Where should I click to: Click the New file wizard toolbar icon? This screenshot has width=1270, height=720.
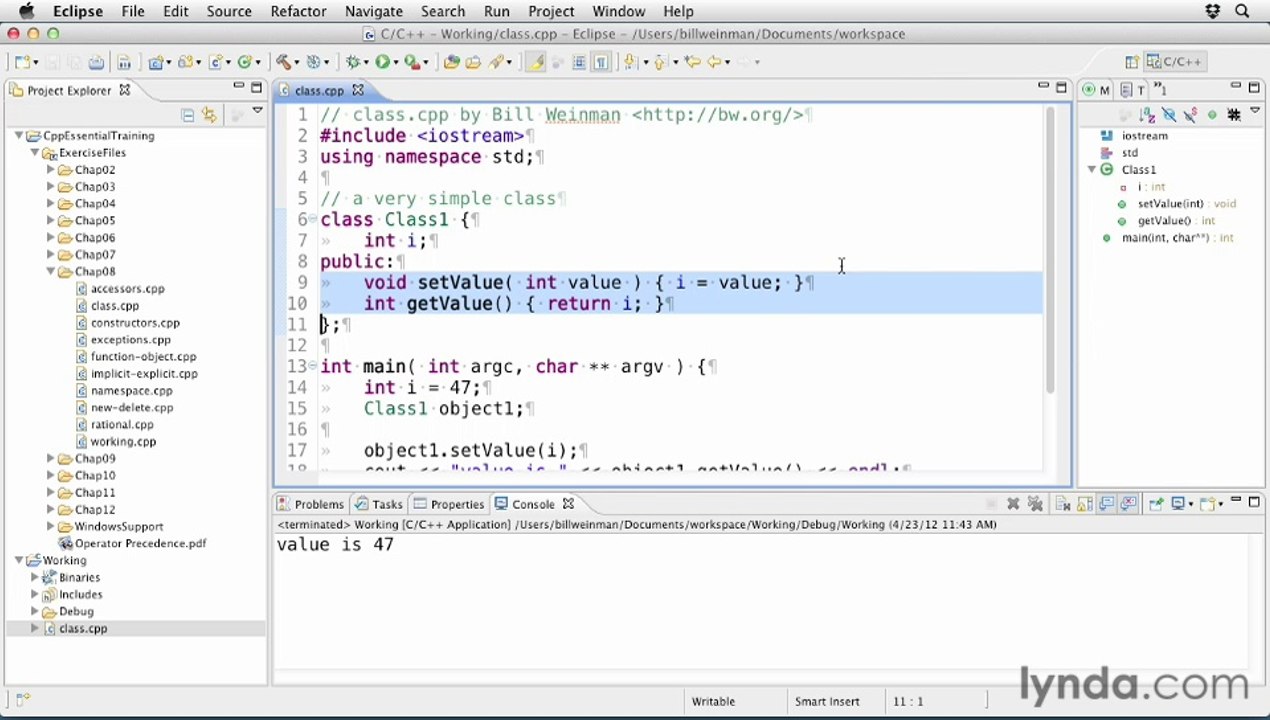[x=21, y=62]
